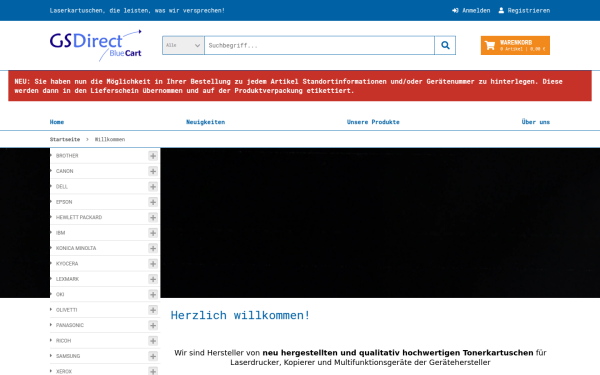
Task: Click the Herzlich willkommen heading
Action: [x=240, y=315]
